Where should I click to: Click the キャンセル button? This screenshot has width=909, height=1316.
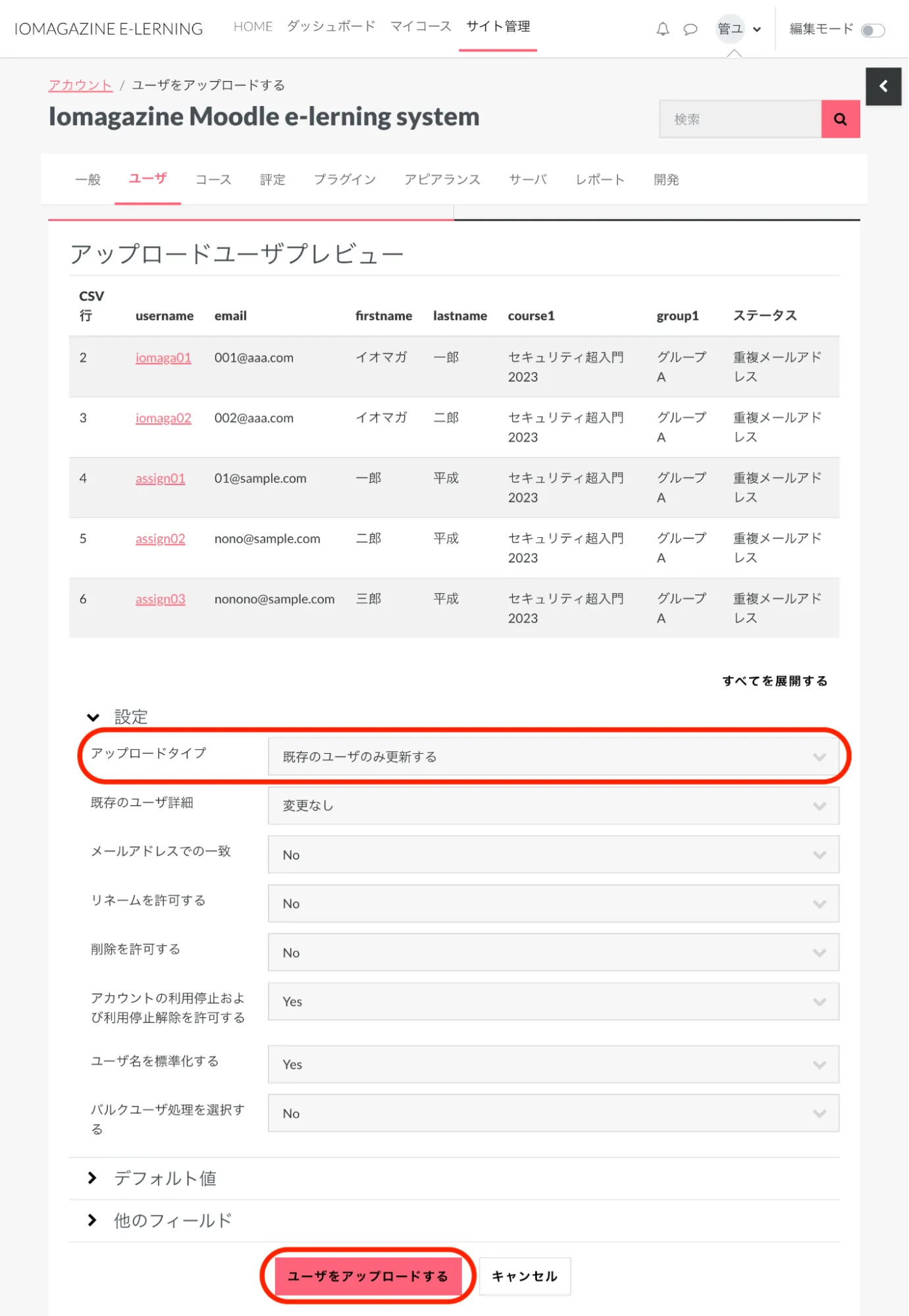(525, 1276)
